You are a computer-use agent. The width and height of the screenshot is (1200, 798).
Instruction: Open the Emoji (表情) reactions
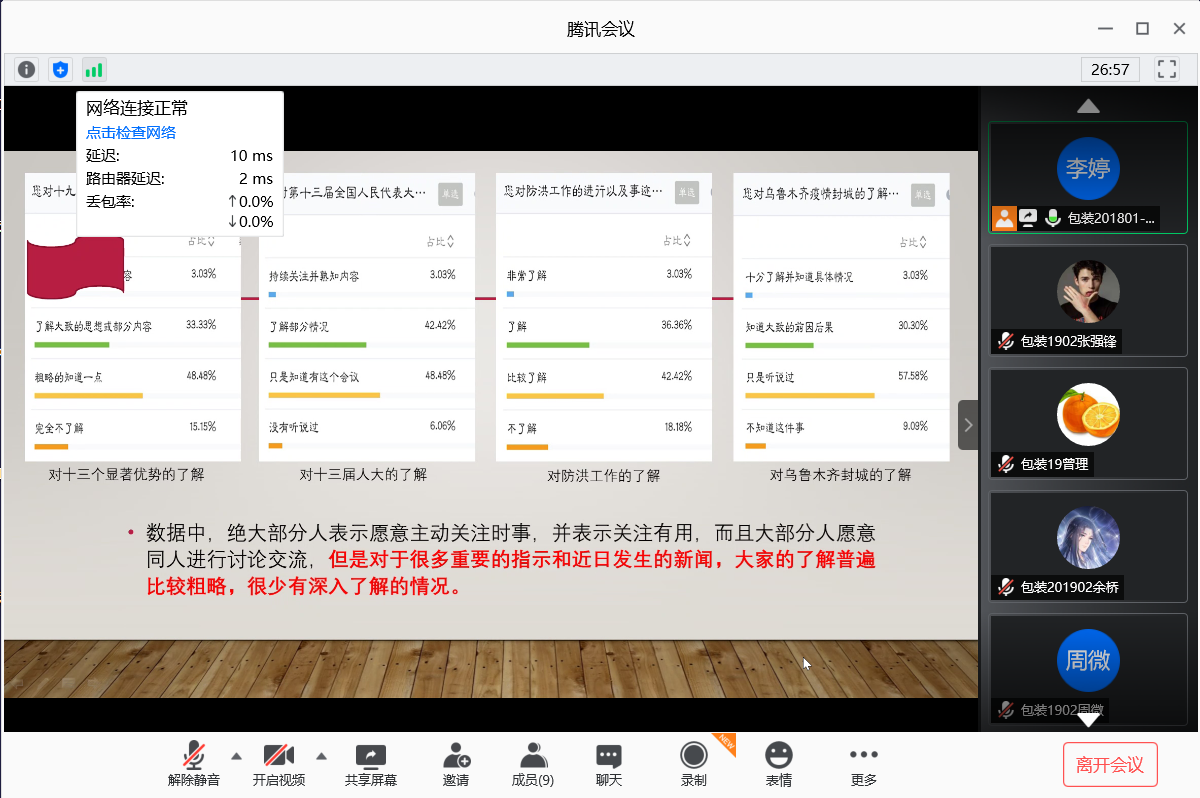point(778,764)
